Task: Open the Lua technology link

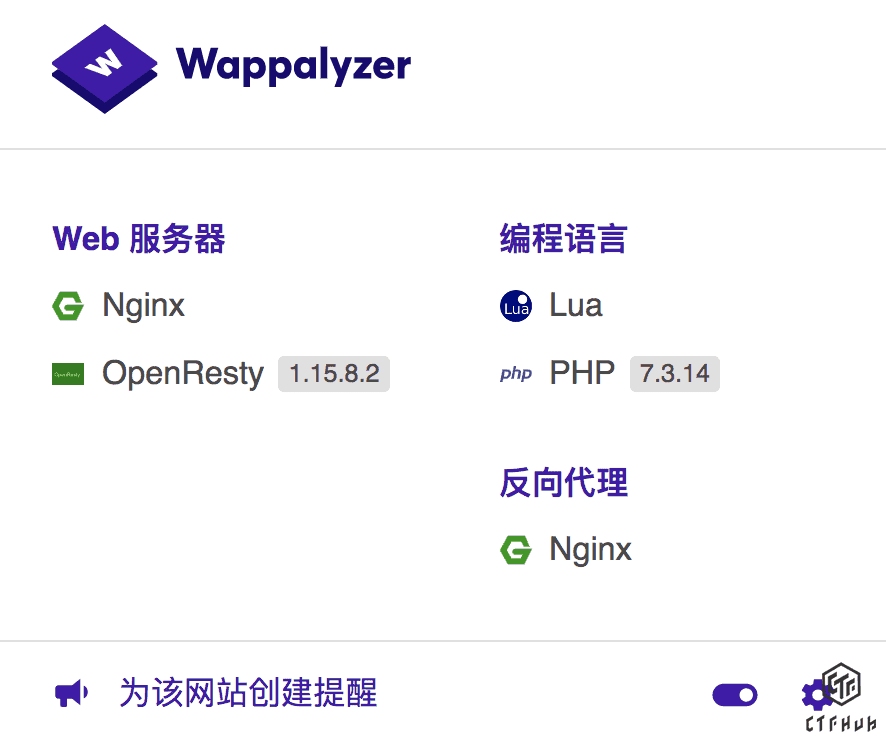Action: click(576, 306)
